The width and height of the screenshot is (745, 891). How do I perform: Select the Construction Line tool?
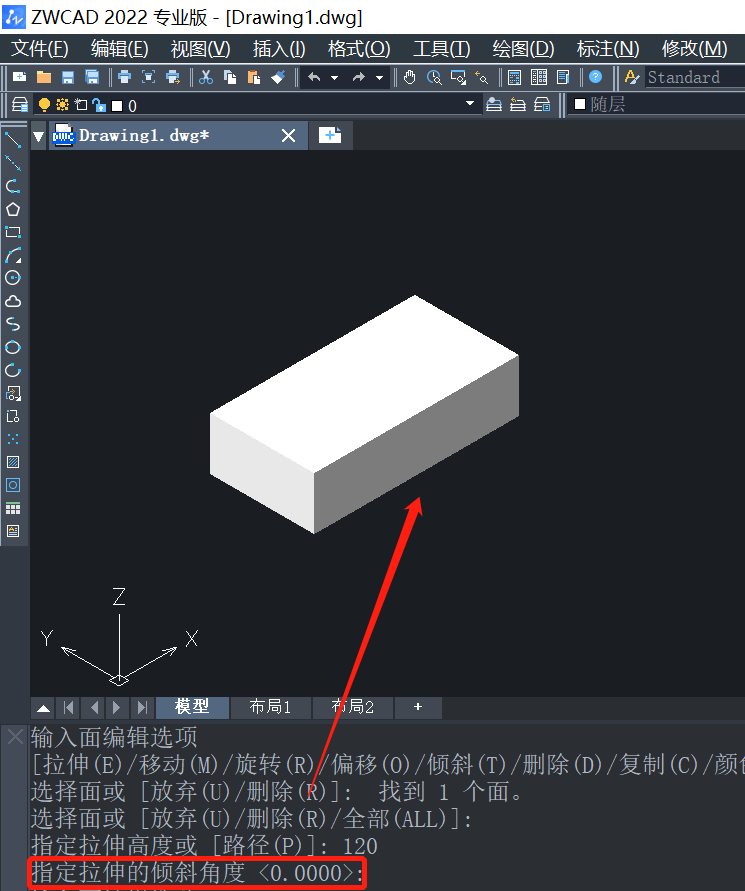tap(13, 163)
